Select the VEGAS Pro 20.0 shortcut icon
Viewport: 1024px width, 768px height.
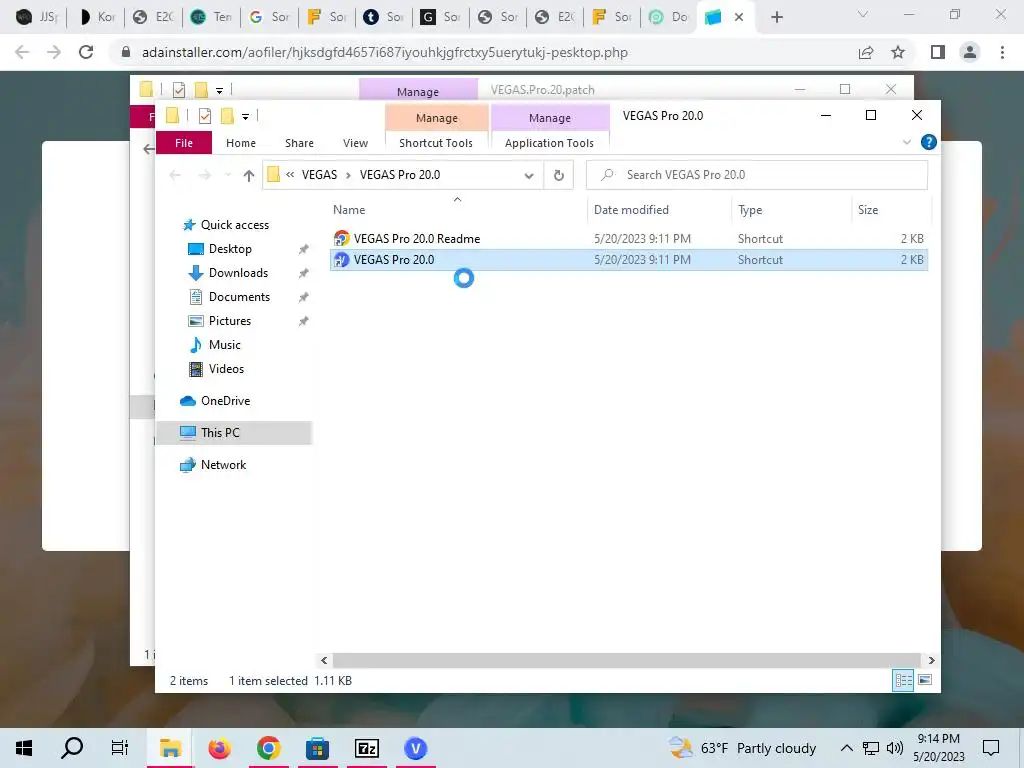342,260
